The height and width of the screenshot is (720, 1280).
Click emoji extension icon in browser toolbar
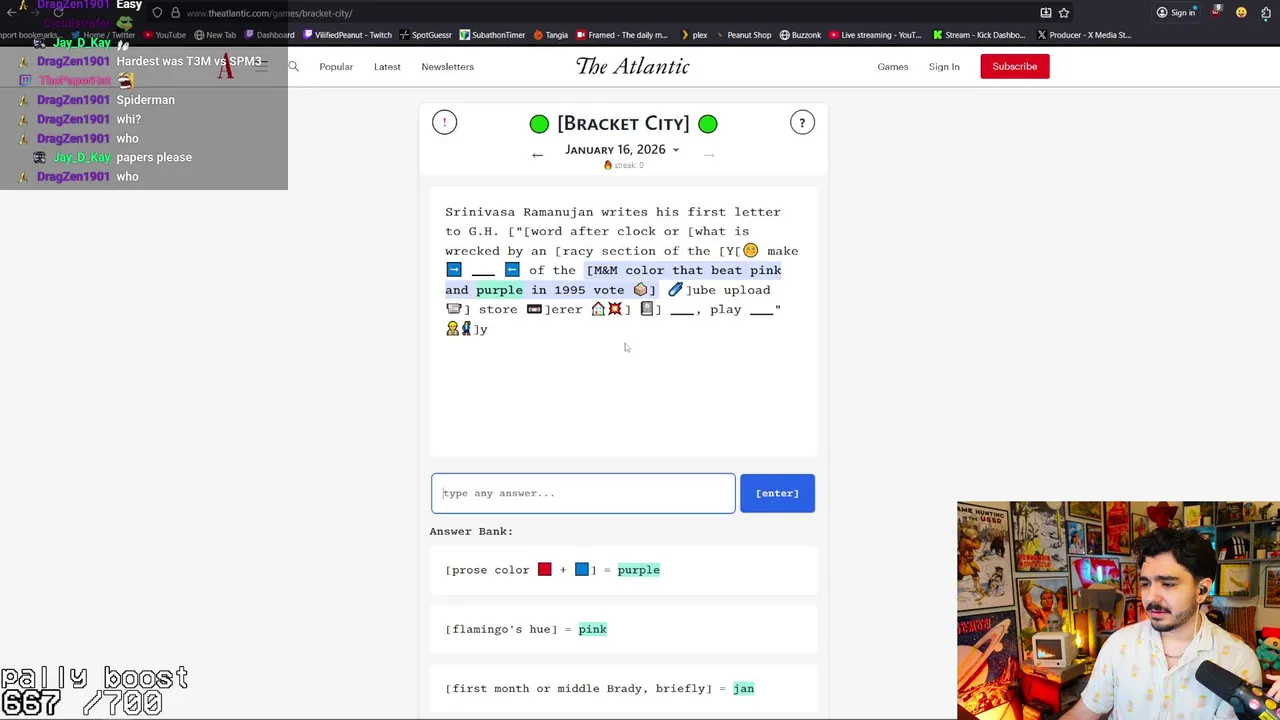click(1241, 13)
